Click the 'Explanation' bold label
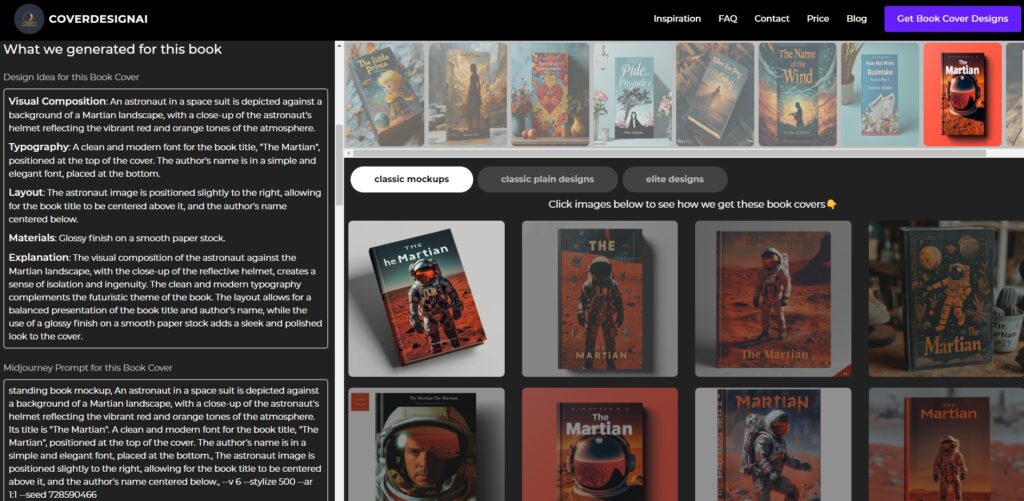The width and height of the screenshot is (1024, 501). click(x=39, y=257)
